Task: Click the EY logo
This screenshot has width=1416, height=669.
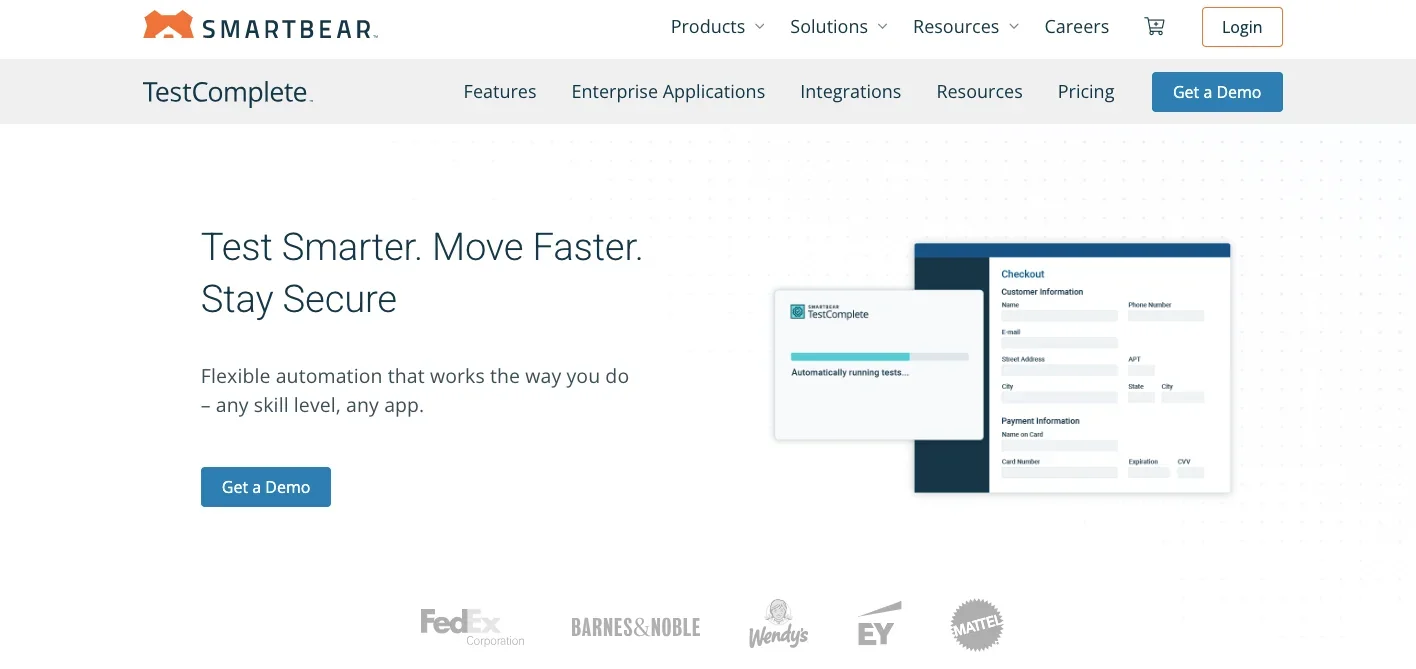Action: point(879,624)
